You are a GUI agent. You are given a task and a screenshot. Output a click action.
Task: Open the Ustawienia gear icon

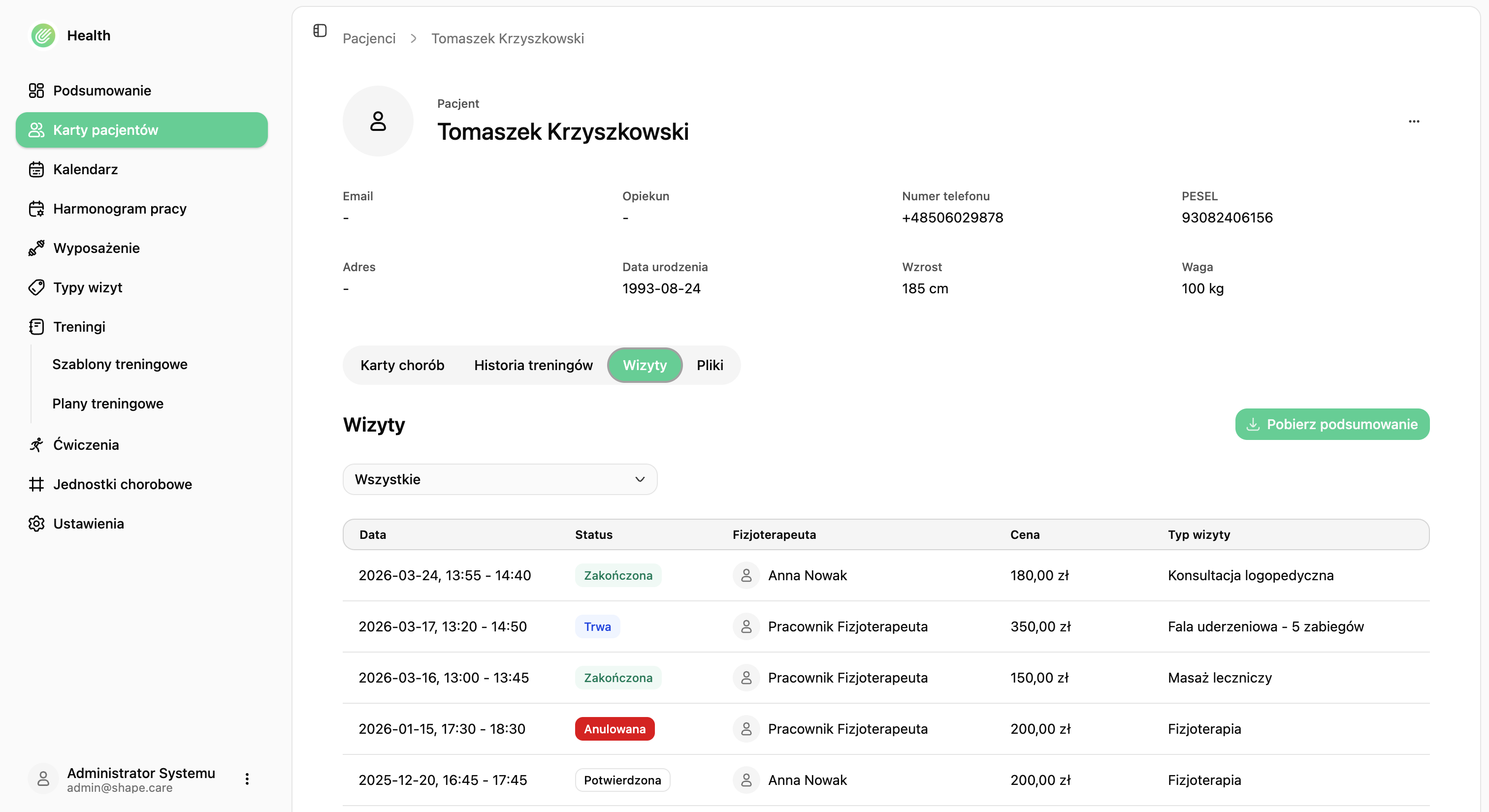[36, 524]
